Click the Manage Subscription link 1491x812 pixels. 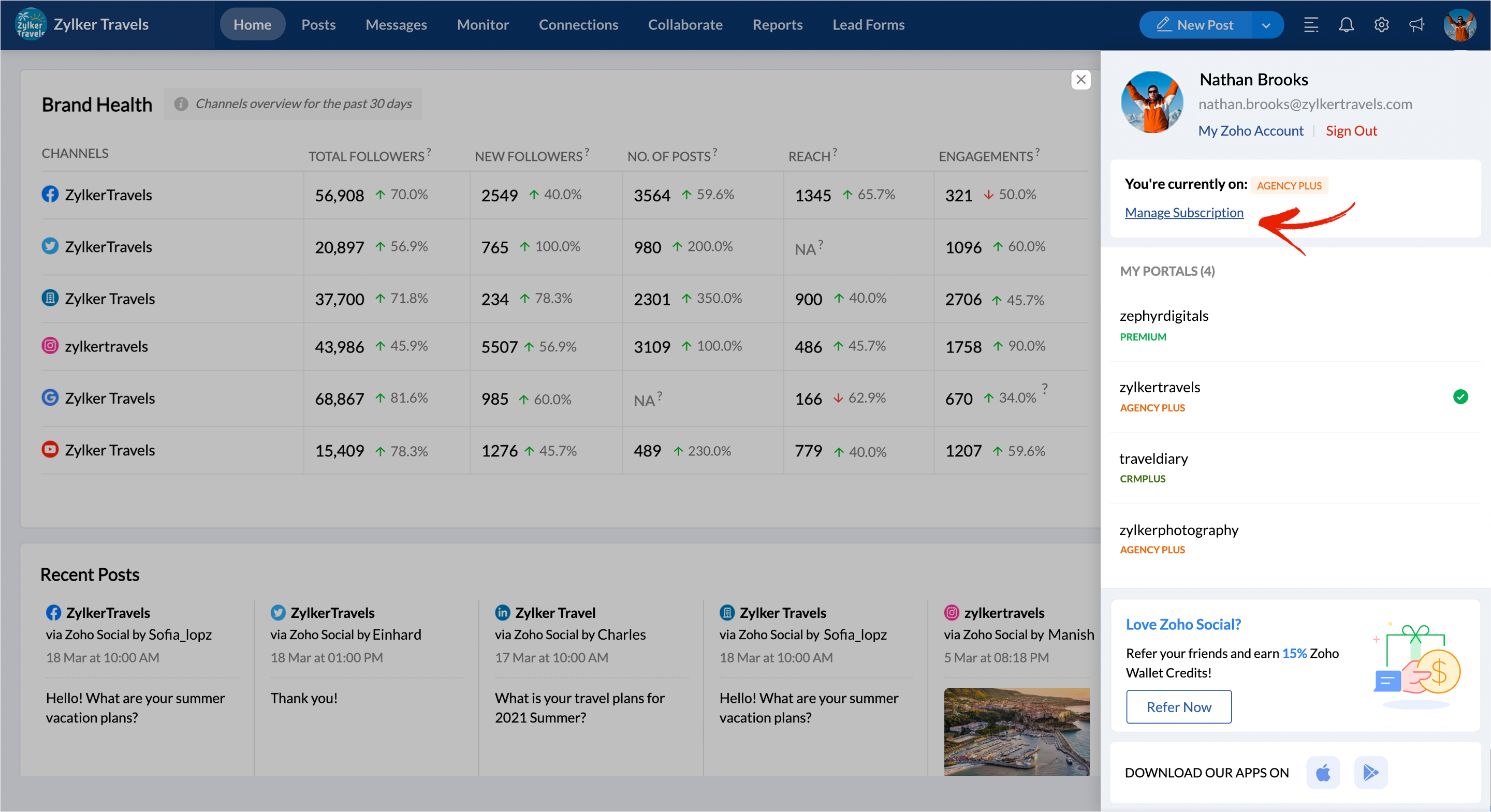(1183, 212)
